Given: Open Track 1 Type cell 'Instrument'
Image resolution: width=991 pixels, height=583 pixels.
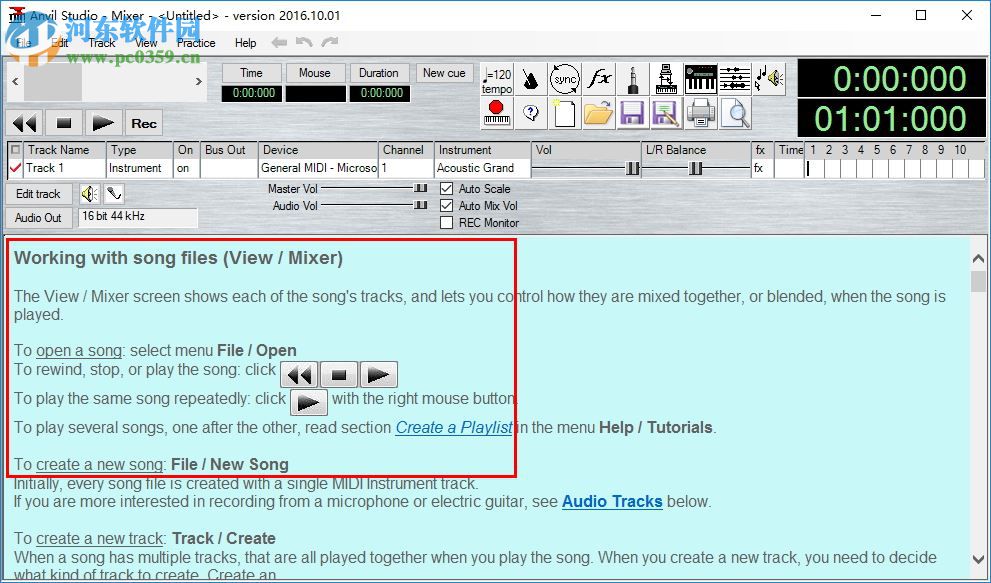Looking at the screenshot, I should pyautogui.click(x=139, y=168).
